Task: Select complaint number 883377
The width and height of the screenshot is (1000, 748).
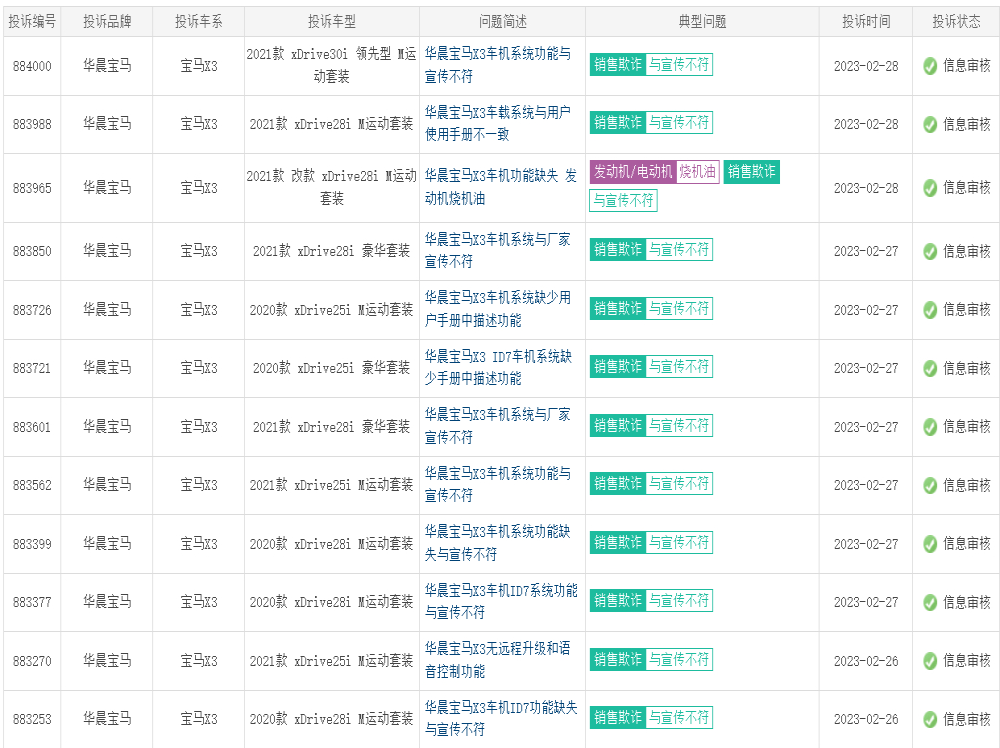Action: tap(32, 603)
